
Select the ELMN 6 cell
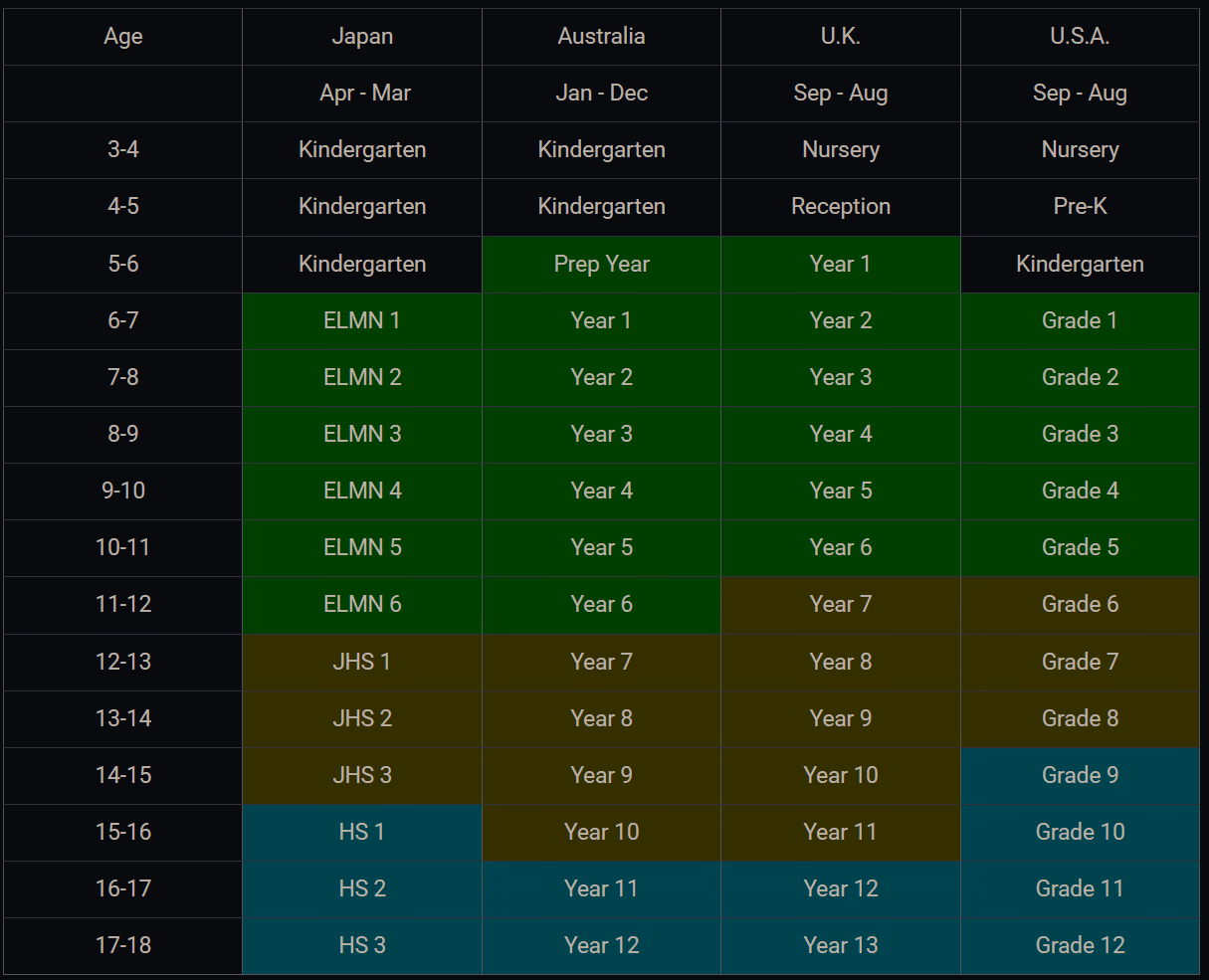pos(362,605)
